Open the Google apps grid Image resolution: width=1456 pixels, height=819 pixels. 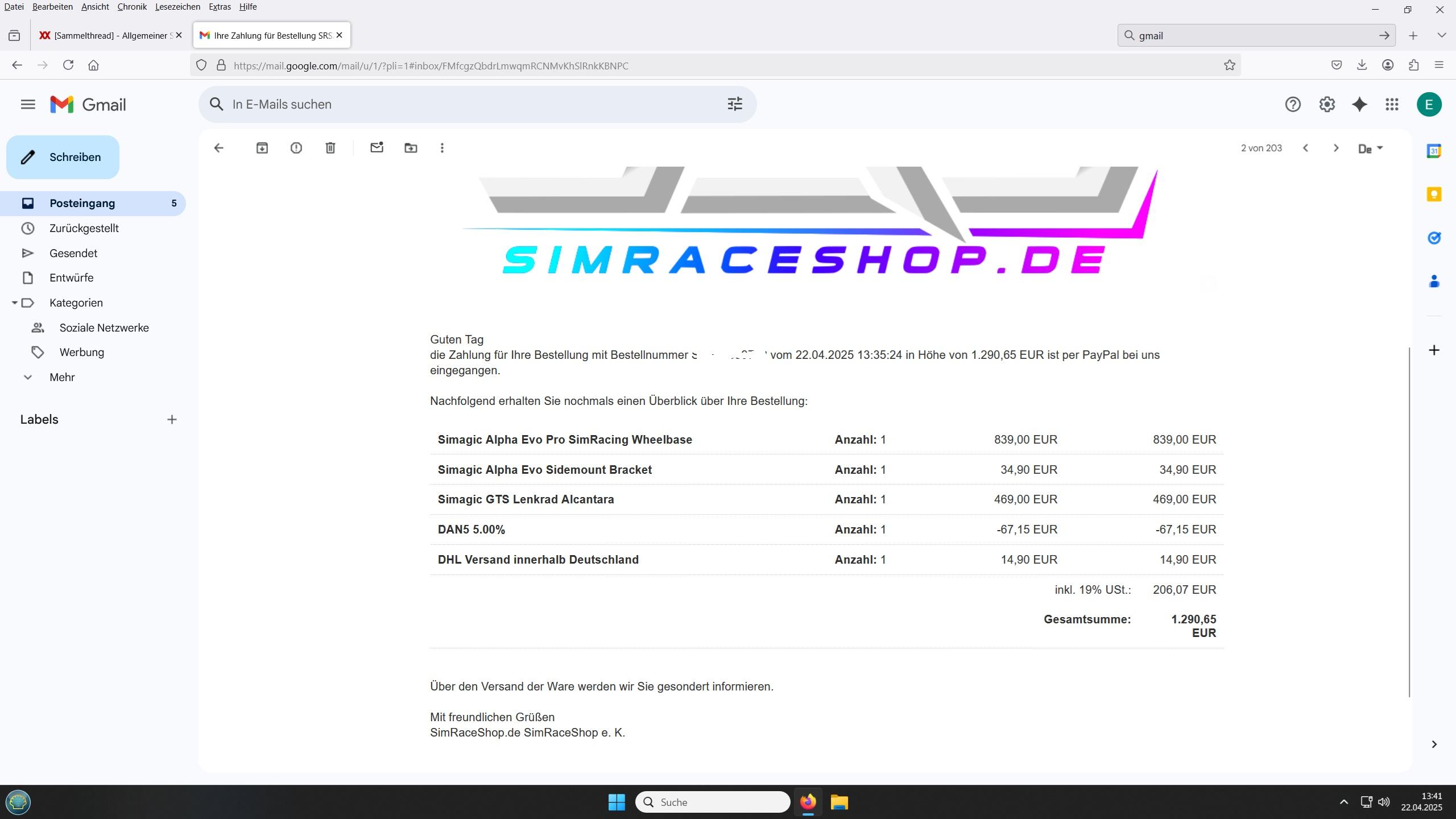pos(1392,104)
